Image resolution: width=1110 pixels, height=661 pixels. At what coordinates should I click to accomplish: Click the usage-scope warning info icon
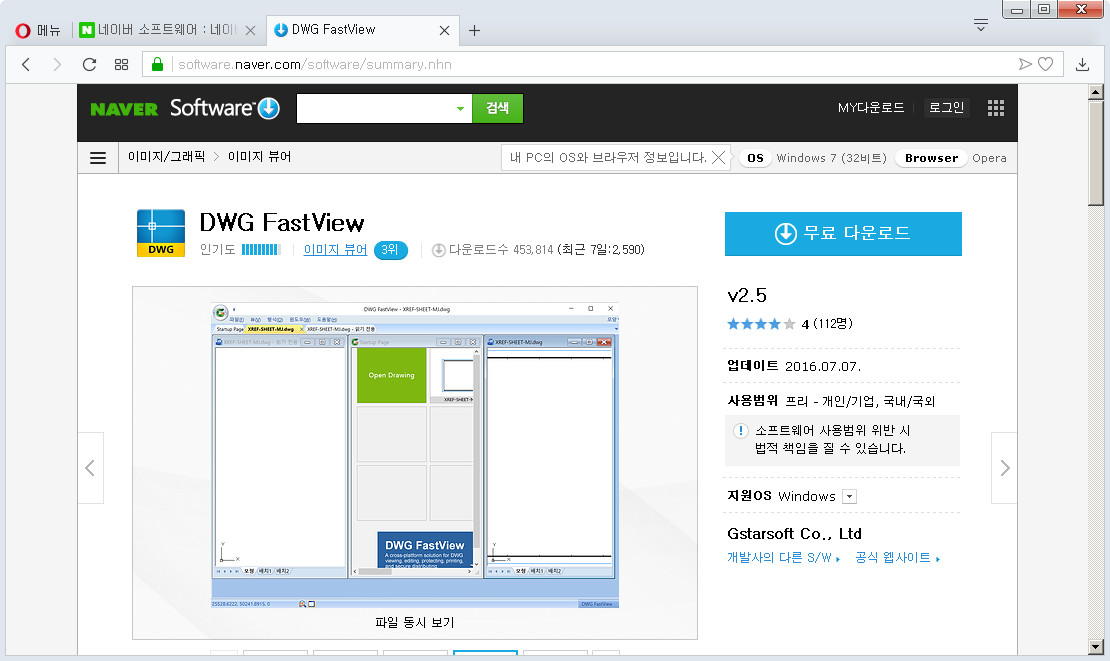pos(740,431)
